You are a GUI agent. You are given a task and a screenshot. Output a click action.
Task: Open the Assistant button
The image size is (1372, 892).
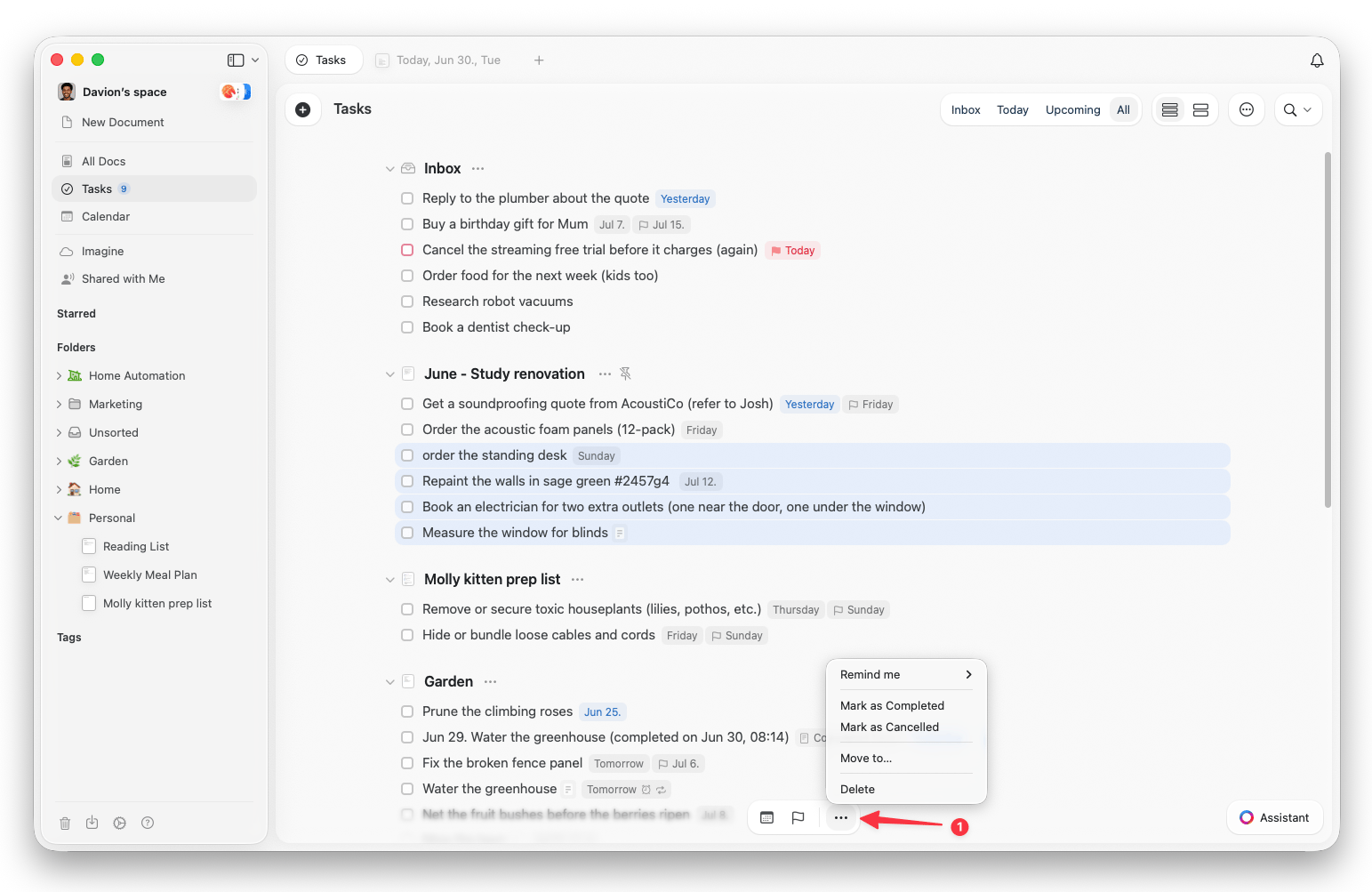pos(1274,818)
